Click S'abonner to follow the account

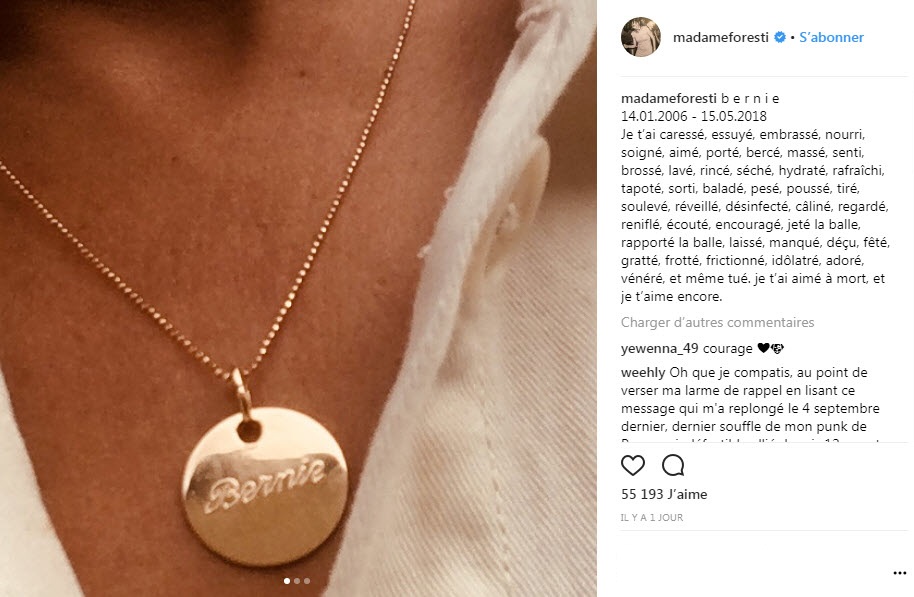coord(831,37)
